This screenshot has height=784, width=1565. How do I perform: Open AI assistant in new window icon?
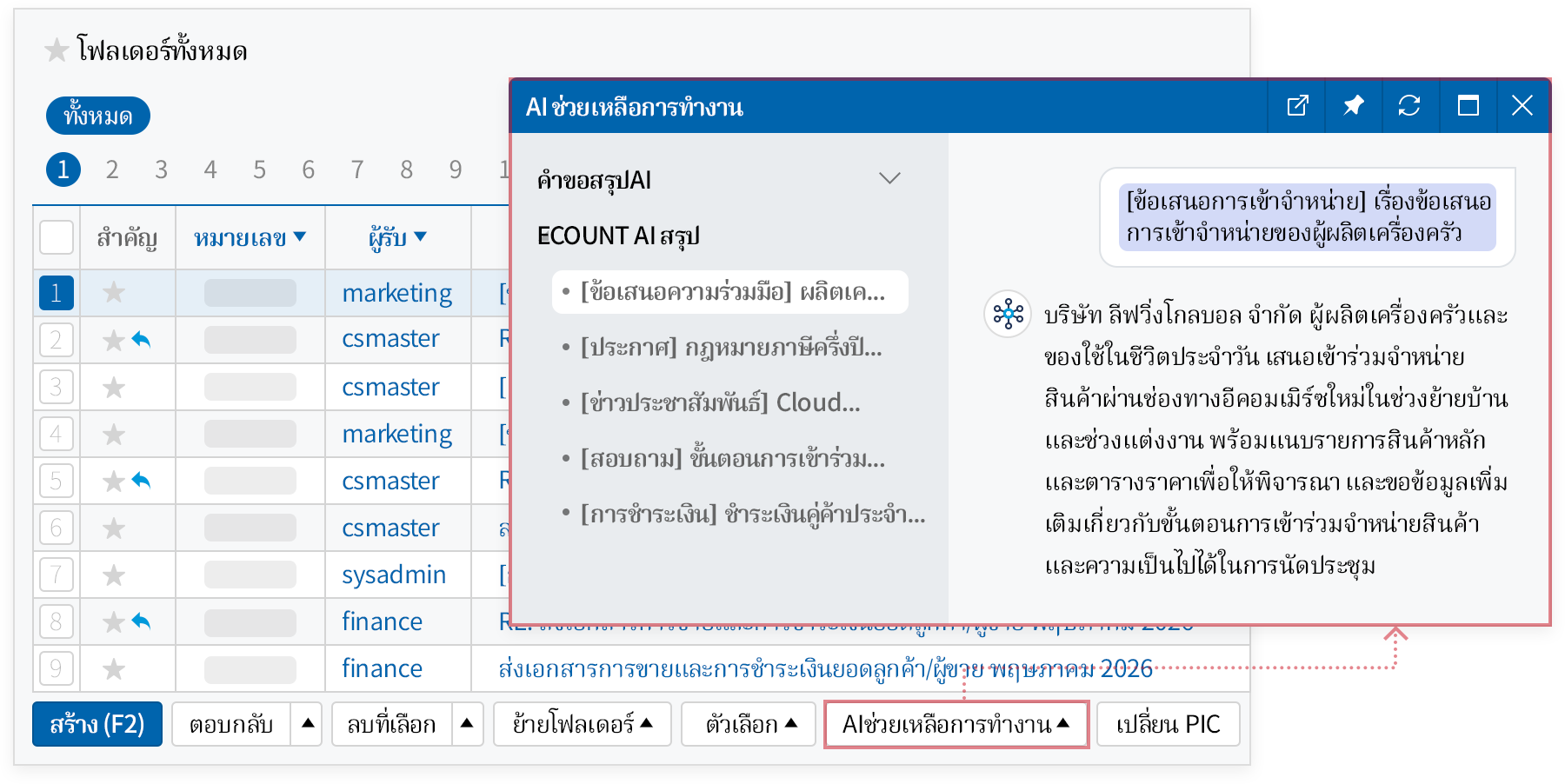pyautogui.click(x=1297, y=106)
